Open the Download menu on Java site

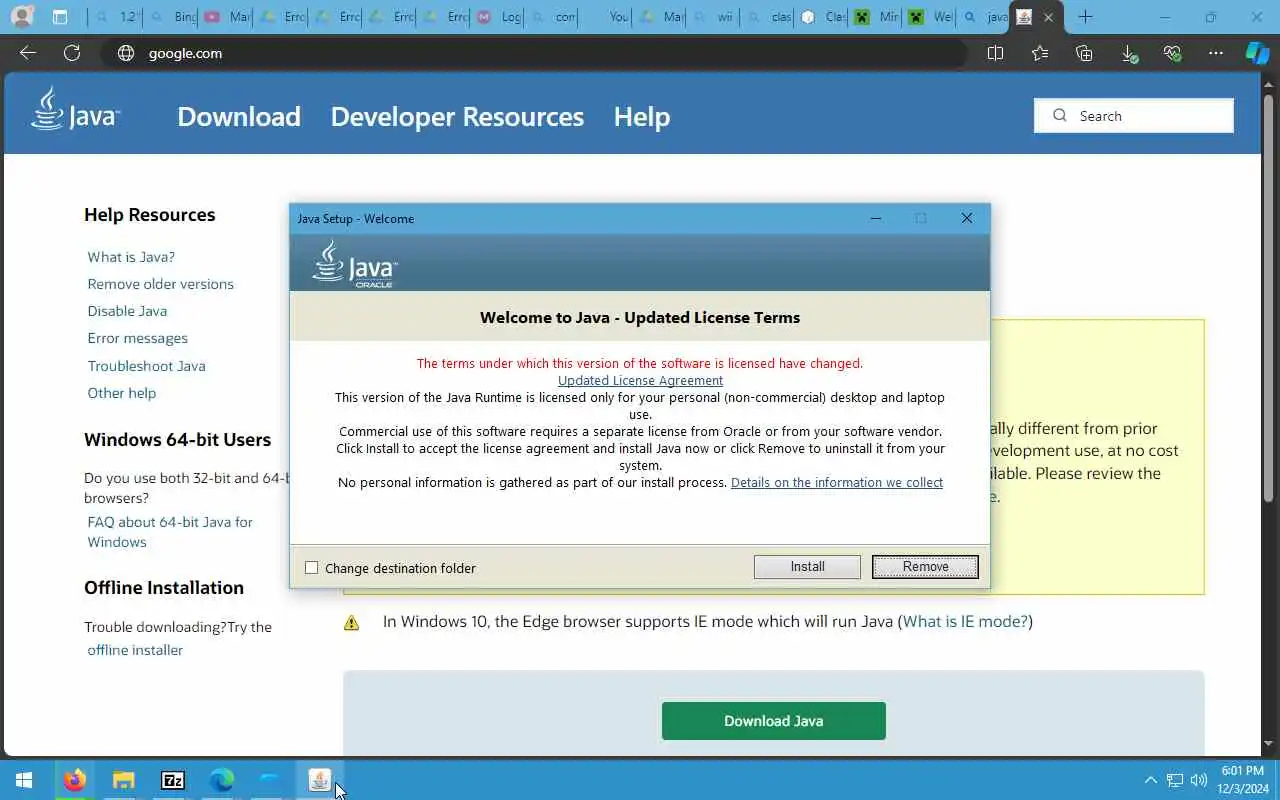(x=239, y=116)
